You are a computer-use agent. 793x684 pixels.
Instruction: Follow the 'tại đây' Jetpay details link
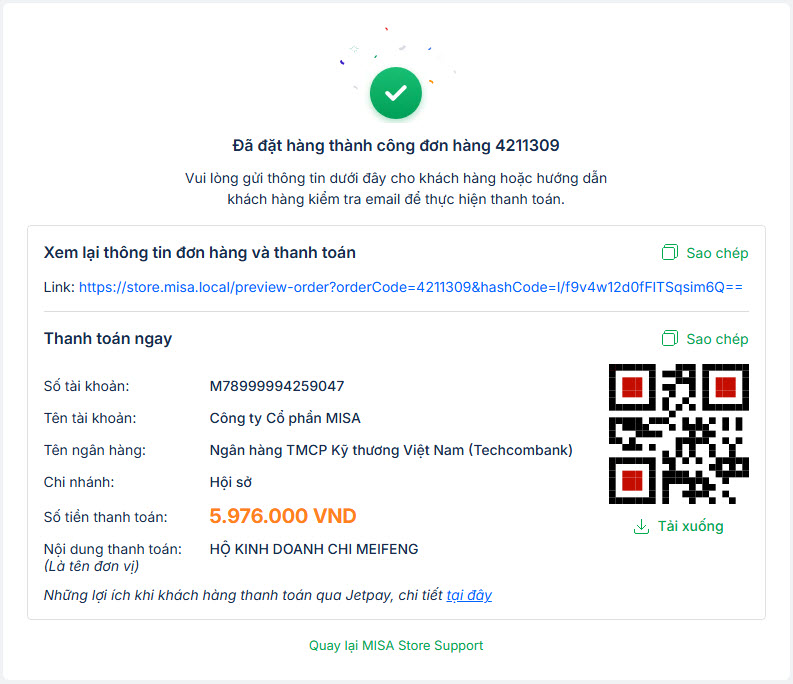click(x=469, y=595)
